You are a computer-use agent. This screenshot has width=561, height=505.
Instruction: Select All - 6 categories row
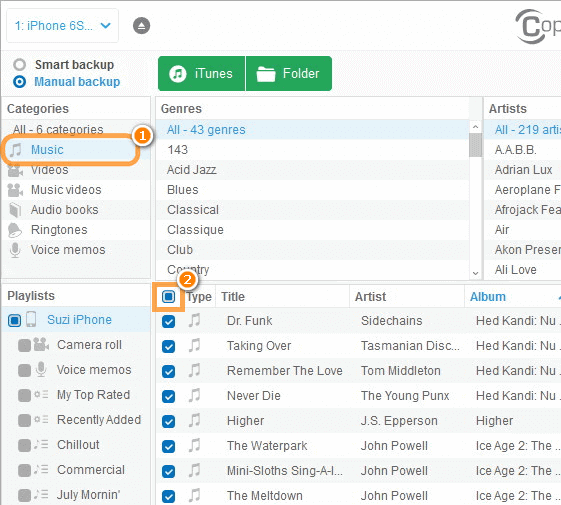(76, 129)
